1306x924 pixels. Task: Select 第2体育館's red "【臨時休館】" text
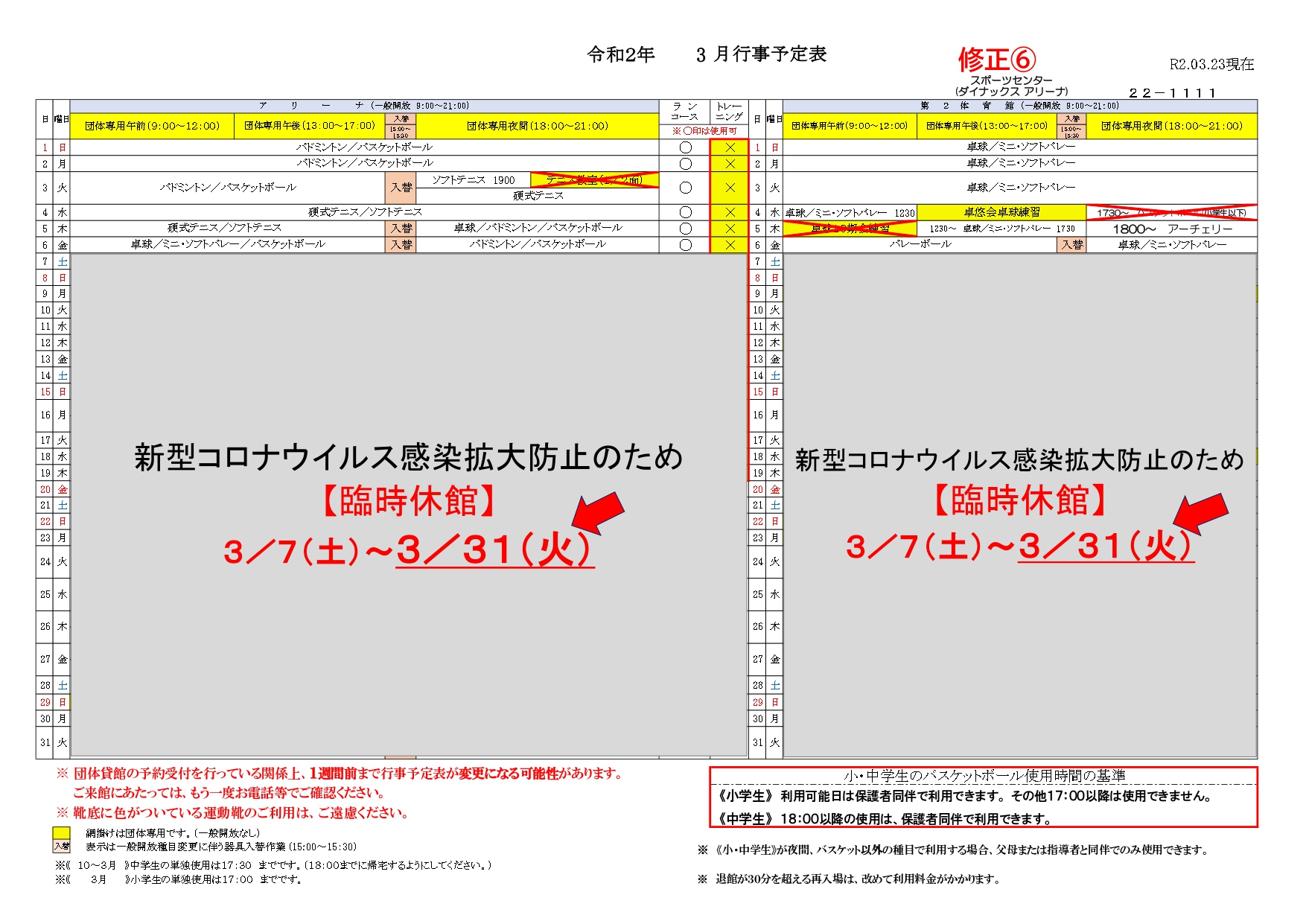(1020, 500)
